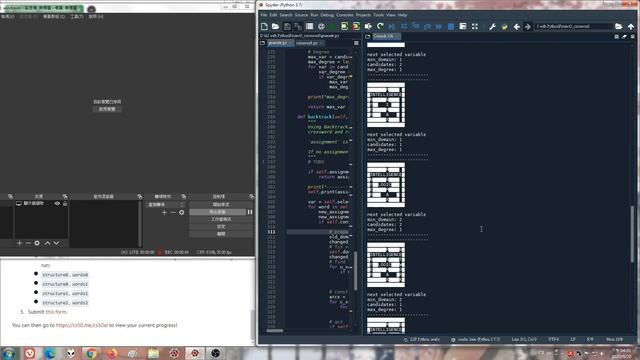640x360 pixels.
Task: Open Google Chrome from the taskbar
Action: [x=91, y=353]
